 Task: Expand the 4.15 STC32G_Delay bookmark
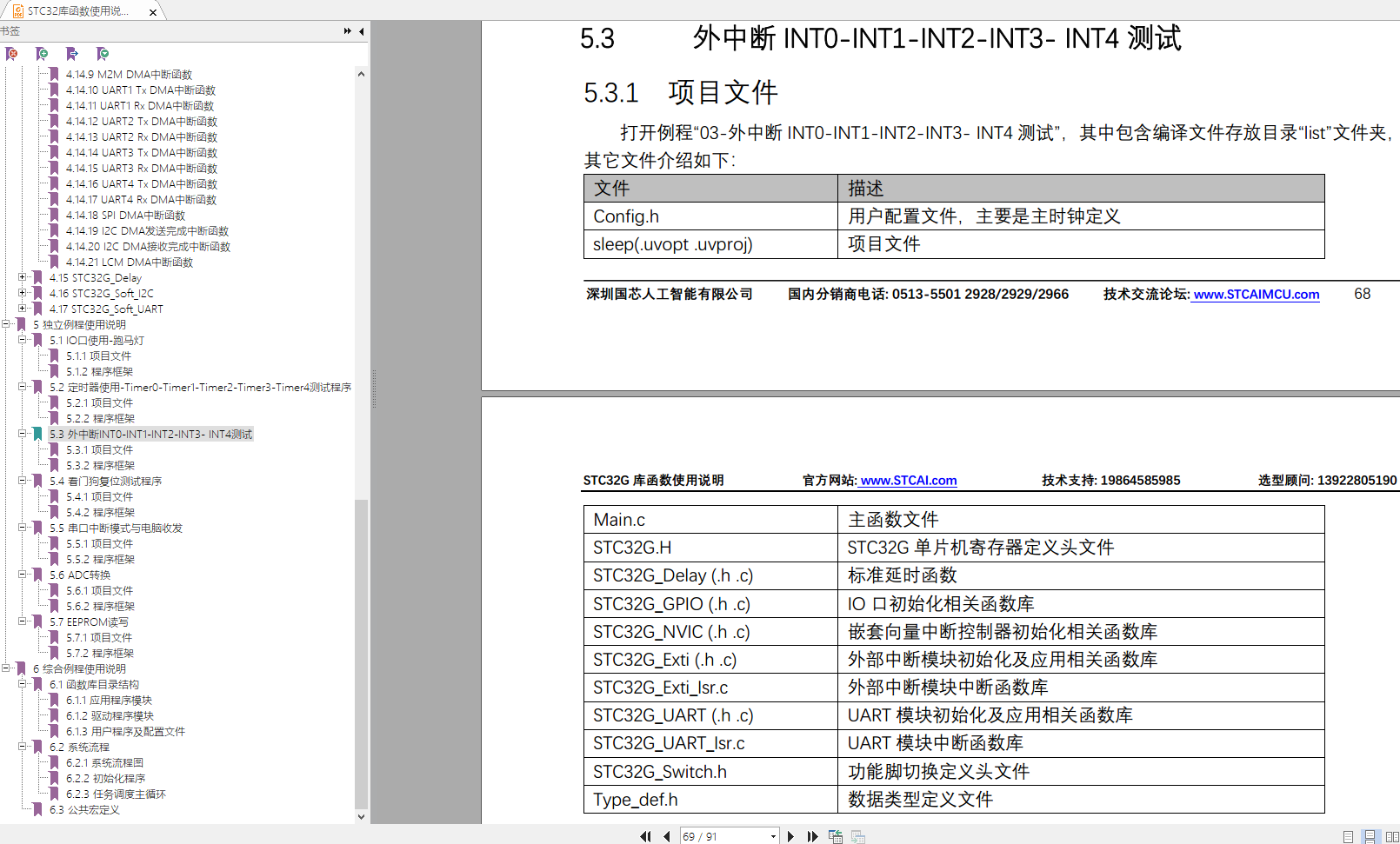click(22, 277)
